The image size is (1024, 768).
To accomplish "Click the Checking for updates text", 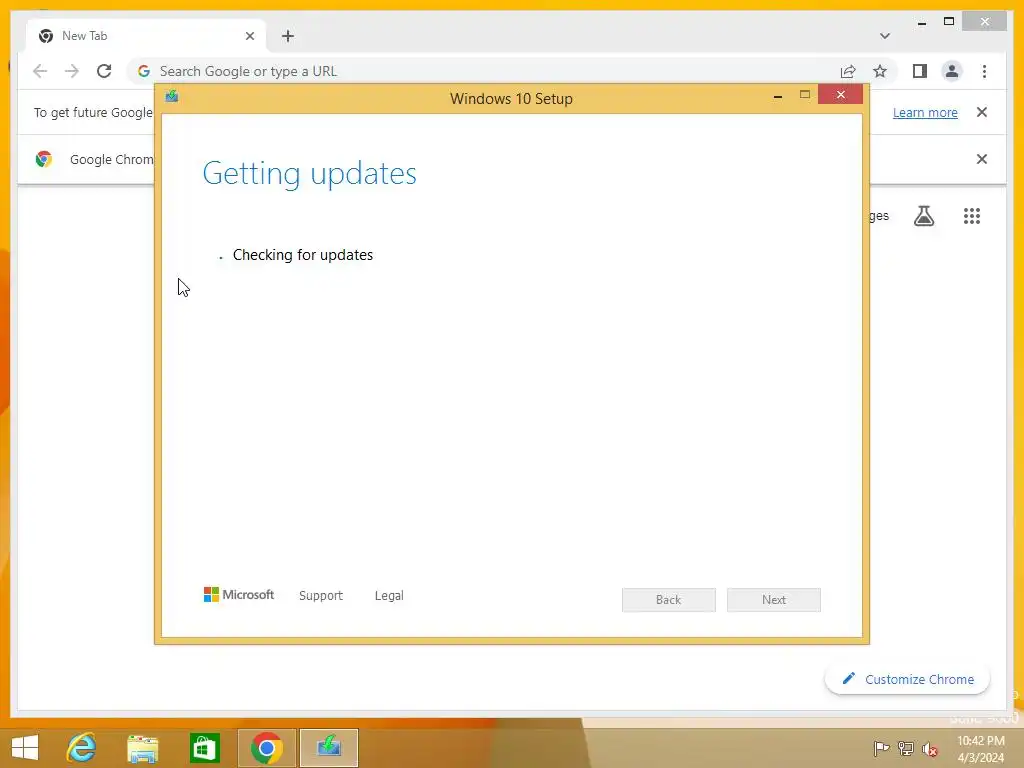I will tap(303, 255).
